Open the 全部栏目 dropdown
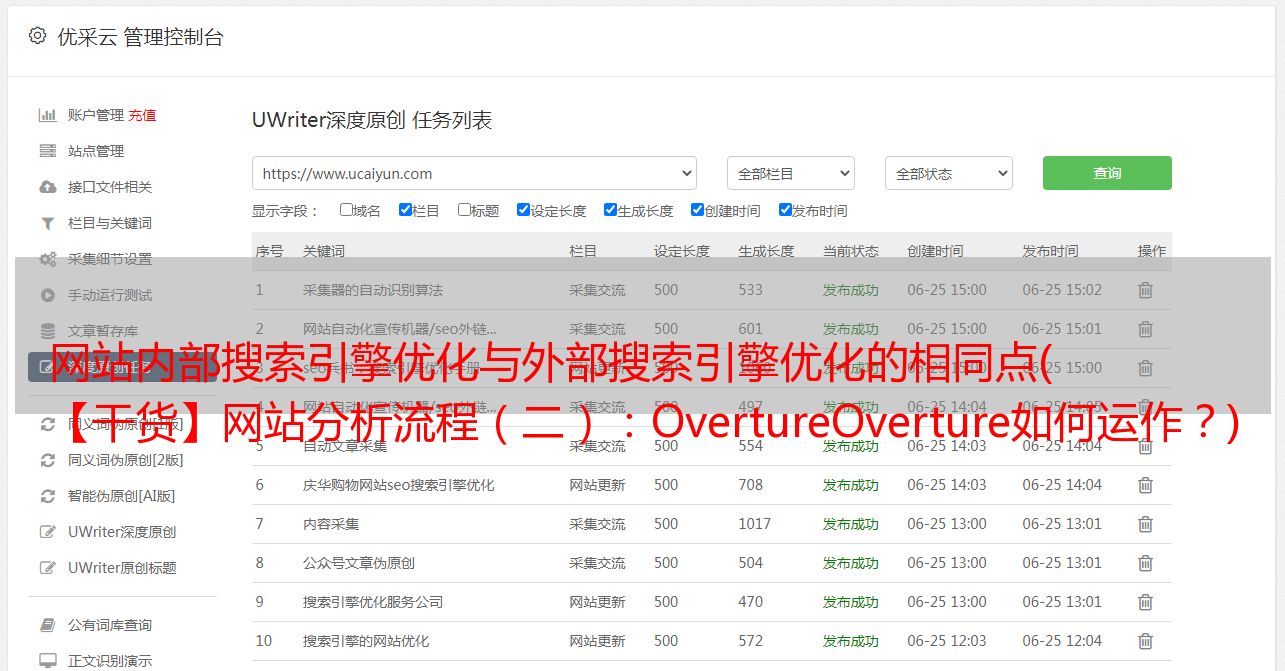 point(790,173)
